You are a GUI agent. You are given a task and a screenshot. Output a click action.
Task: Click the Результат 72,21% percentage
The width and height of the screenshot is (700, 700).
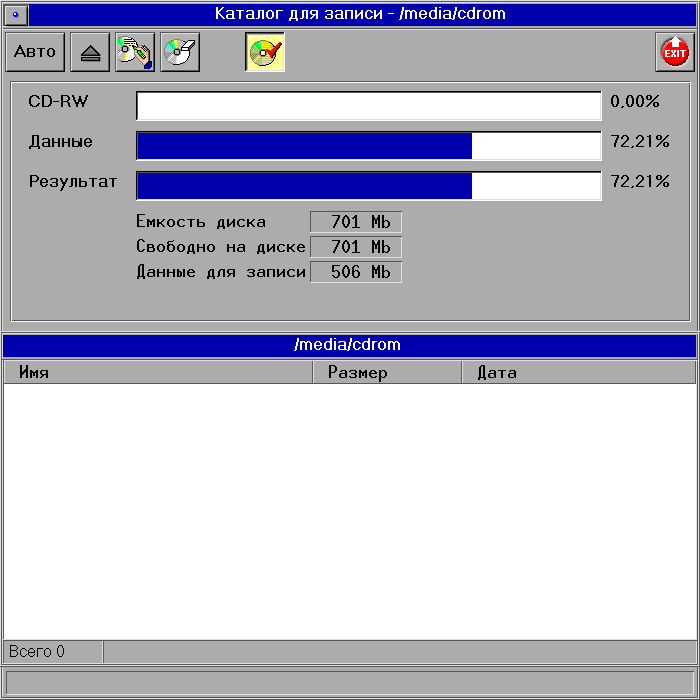pyautogui.click(x=640, y=181)
